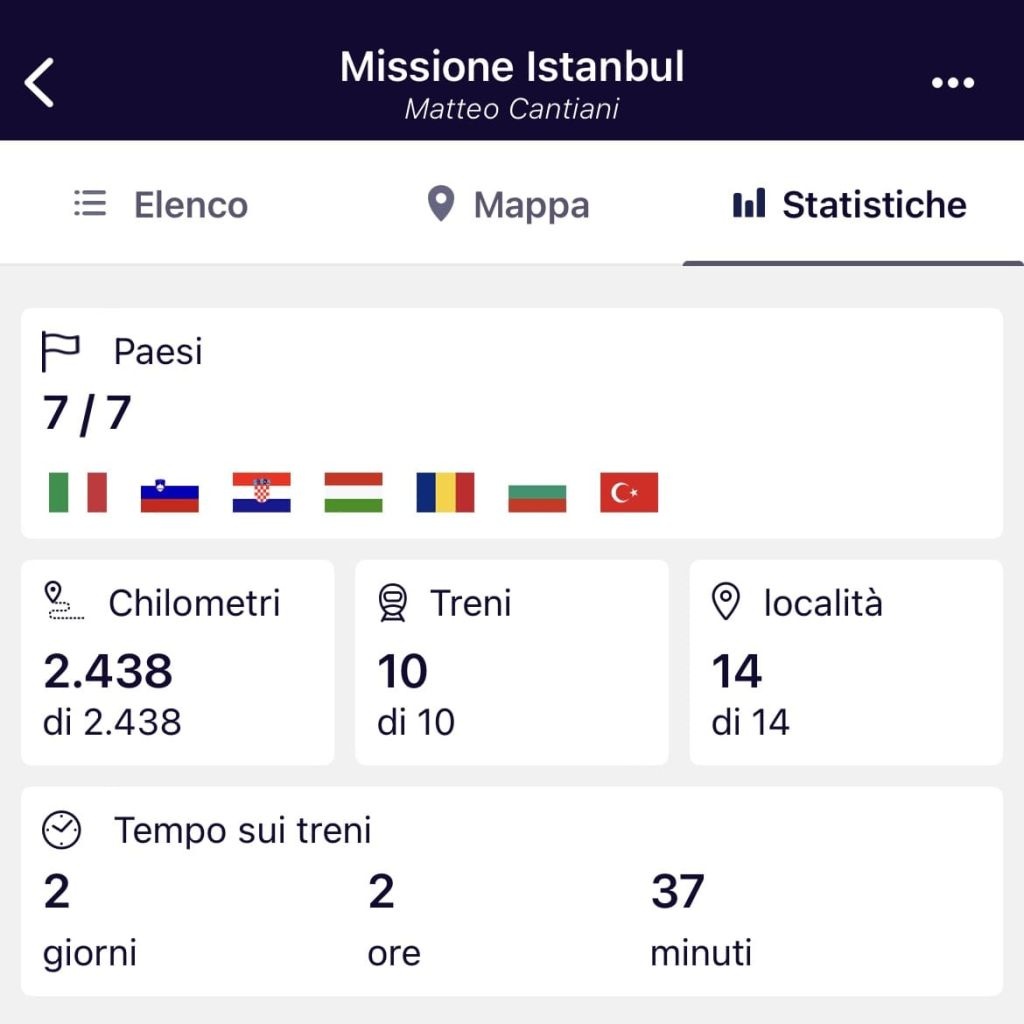Switch to the Elenco tab
This screenshot has height=1024, width=1024.
point(162,205)
